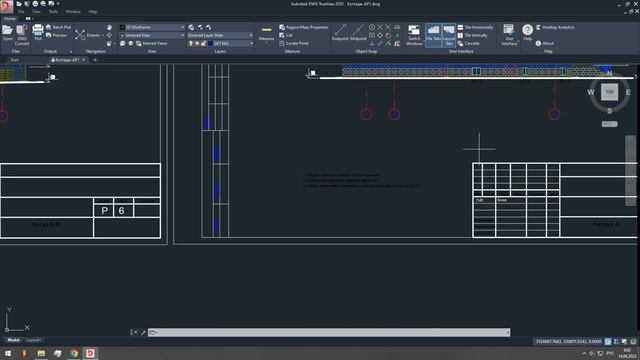Image resolution: width=640 pixels, height=360 pixels.
Task: Click the W compass direction on ViewCube
Action: click(591, 92)
